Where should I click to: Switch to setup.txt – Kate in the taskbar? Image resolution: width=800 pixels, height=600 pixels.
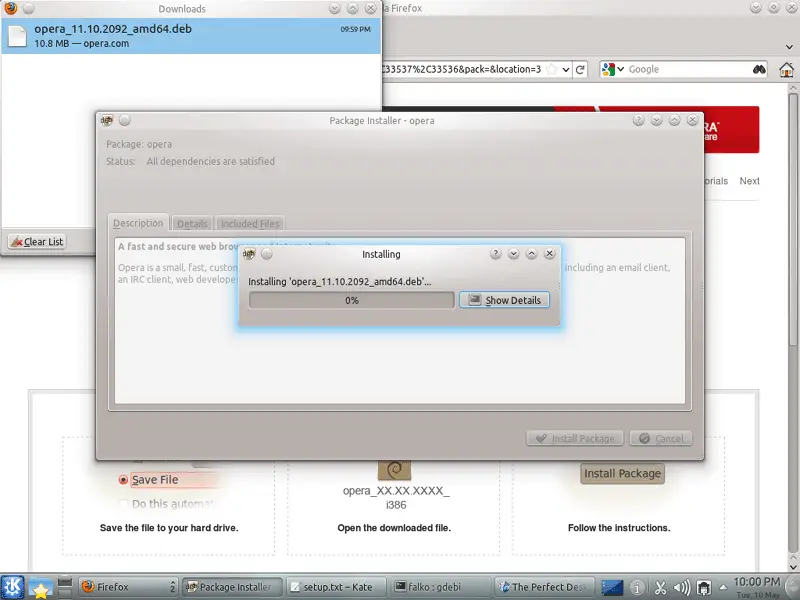(336, 587)
